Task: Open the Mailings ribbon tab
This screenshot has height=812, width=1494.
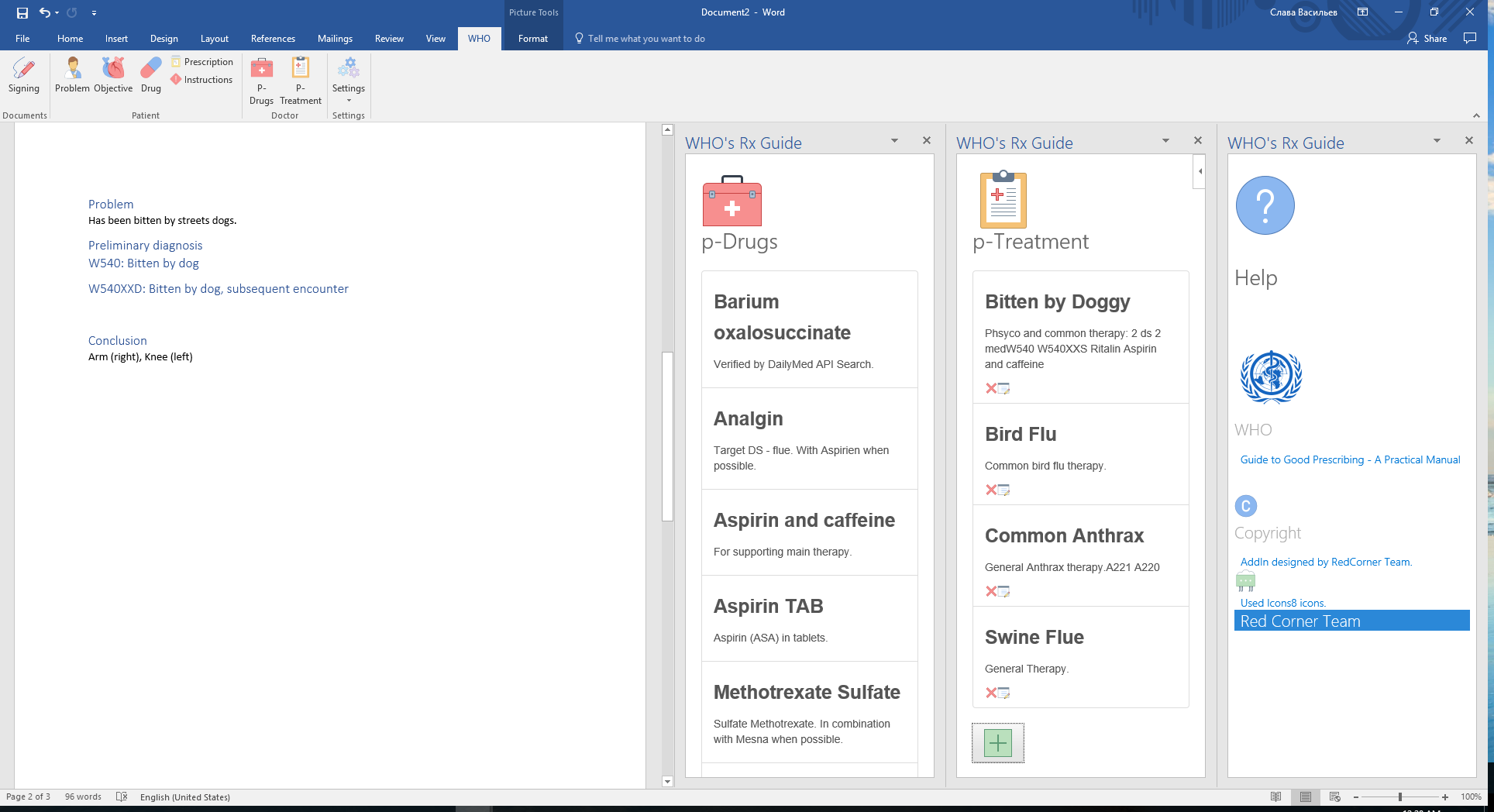Action: click(x=335, y=39)
